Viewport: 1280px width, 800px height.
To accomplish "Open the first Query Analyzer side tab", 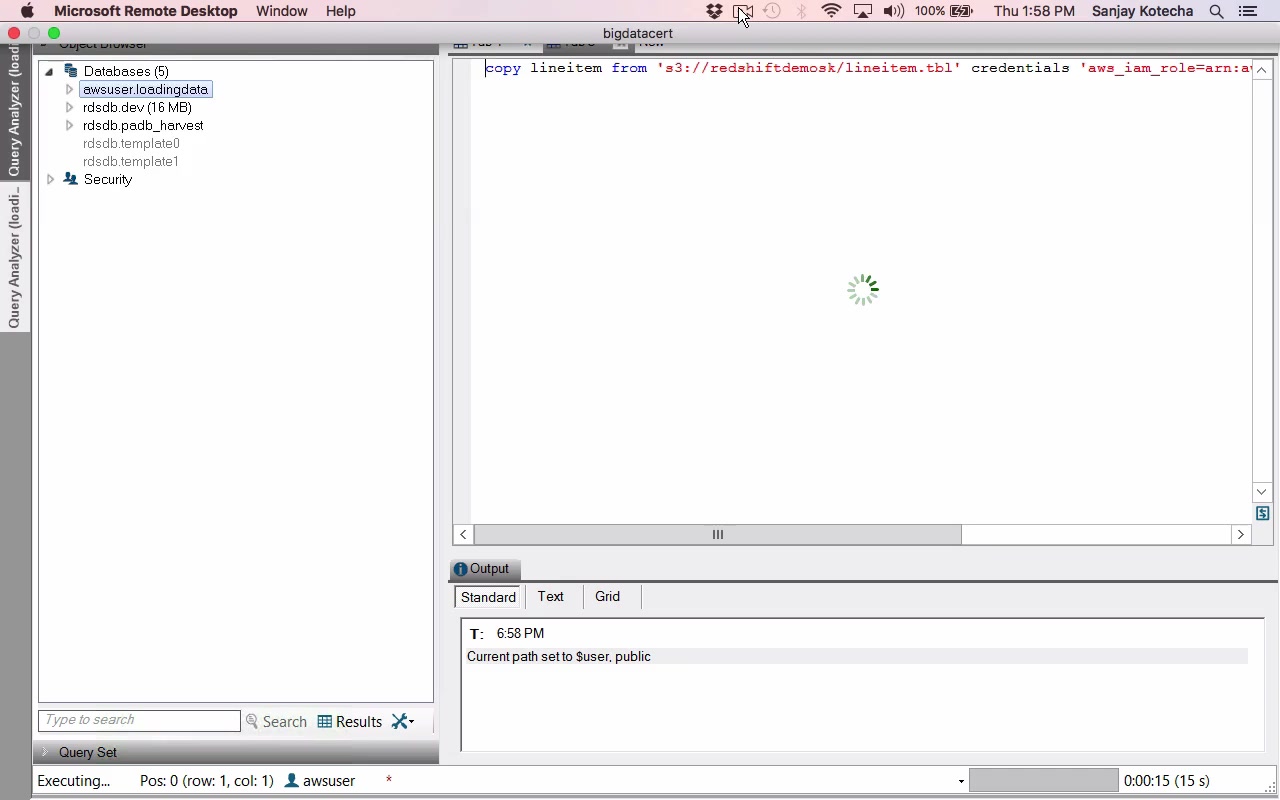I will [15, 111].
